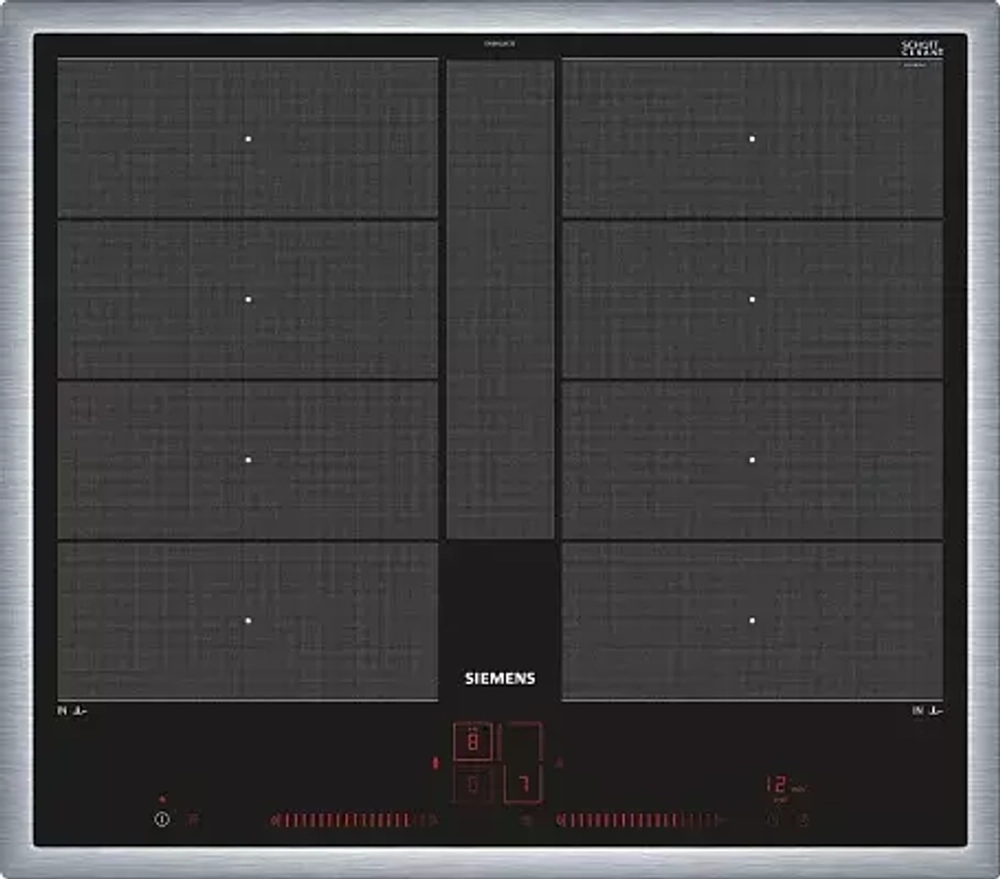Tap the white power on/off symbol
Viewport: 1000px width, 879px height.
162,818
